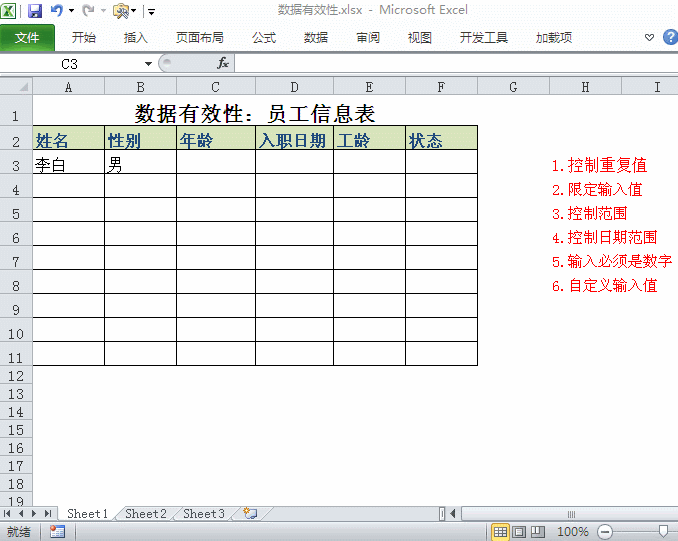The width and height of the screenshot is (678, 541).
Task: Select the 状态 header cell
Action: coord(441,138)
